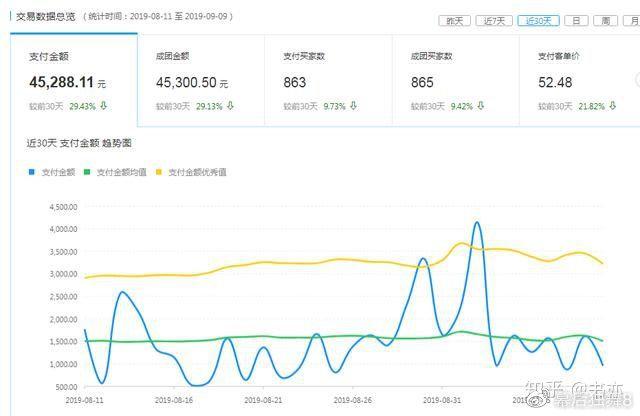
Task: Select the 近7天 time range button
Action: [x=493, y=20]
